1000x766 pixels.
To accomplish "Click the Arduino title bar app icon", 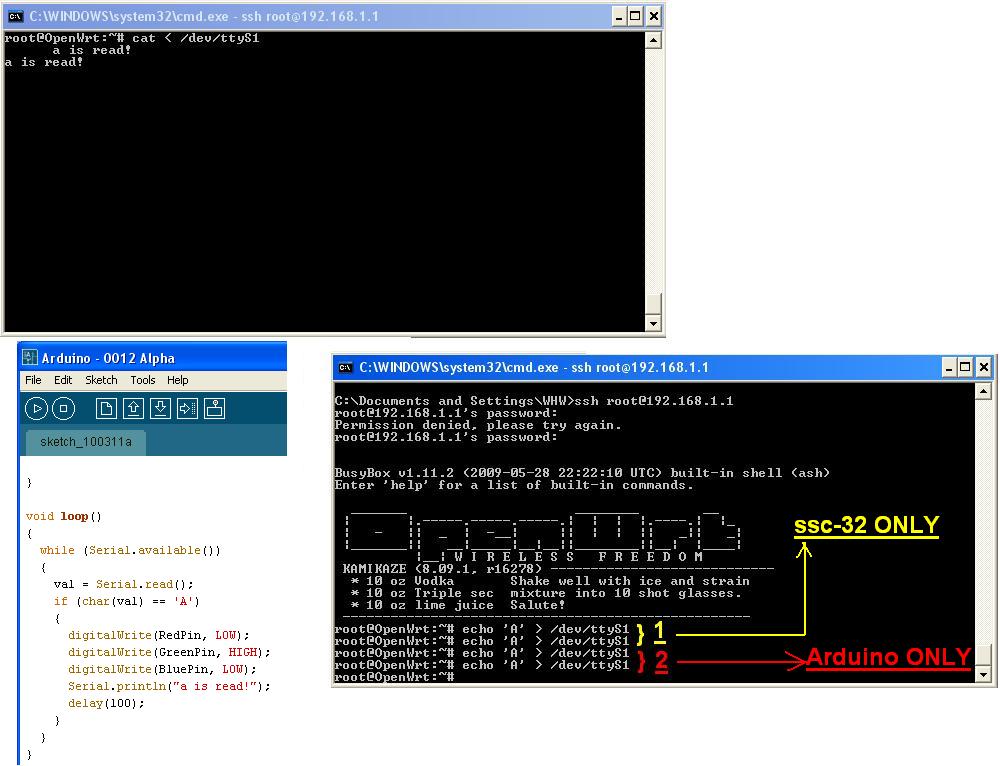I will pos(30,357).
